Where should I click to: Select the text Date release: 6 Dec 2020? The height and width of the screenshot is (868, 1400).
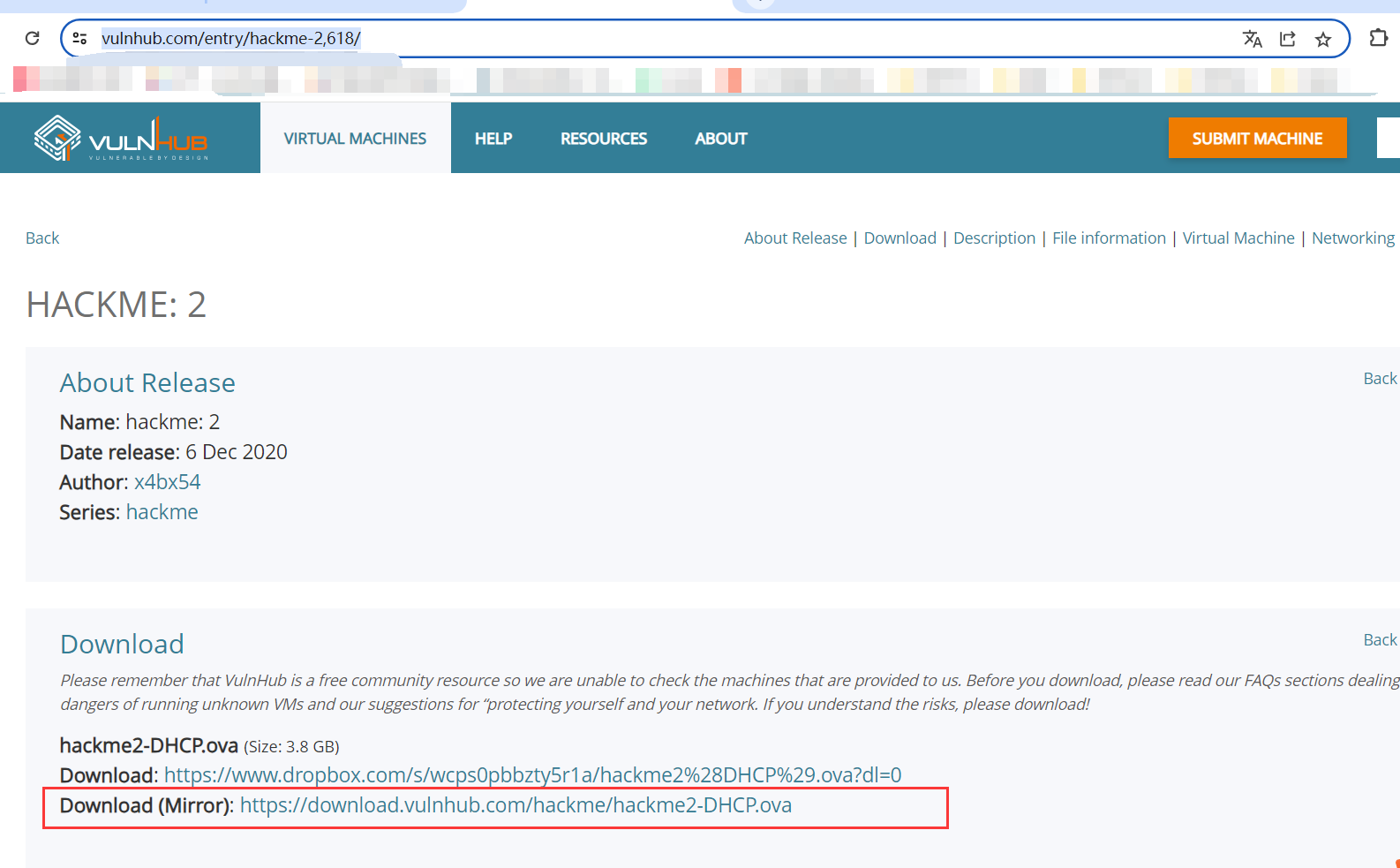(x=174, y=452)
